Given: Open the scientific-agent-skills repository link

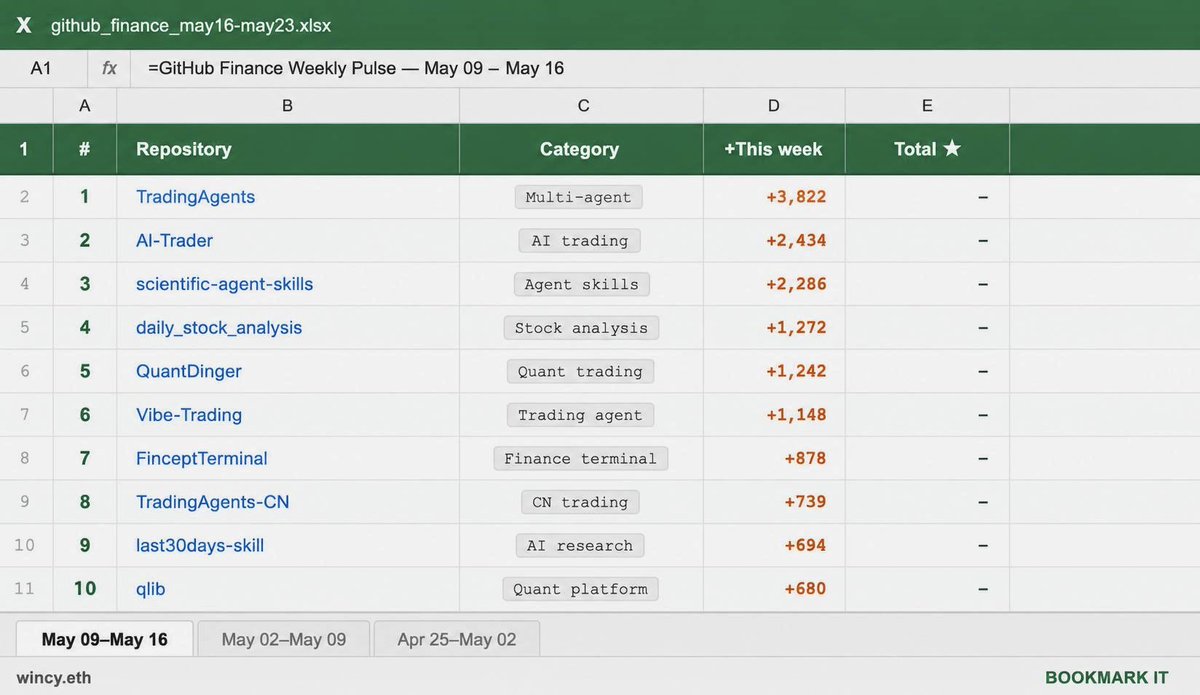Looking at the screenshot, I should pyautogui.click(x=224, y=284).
